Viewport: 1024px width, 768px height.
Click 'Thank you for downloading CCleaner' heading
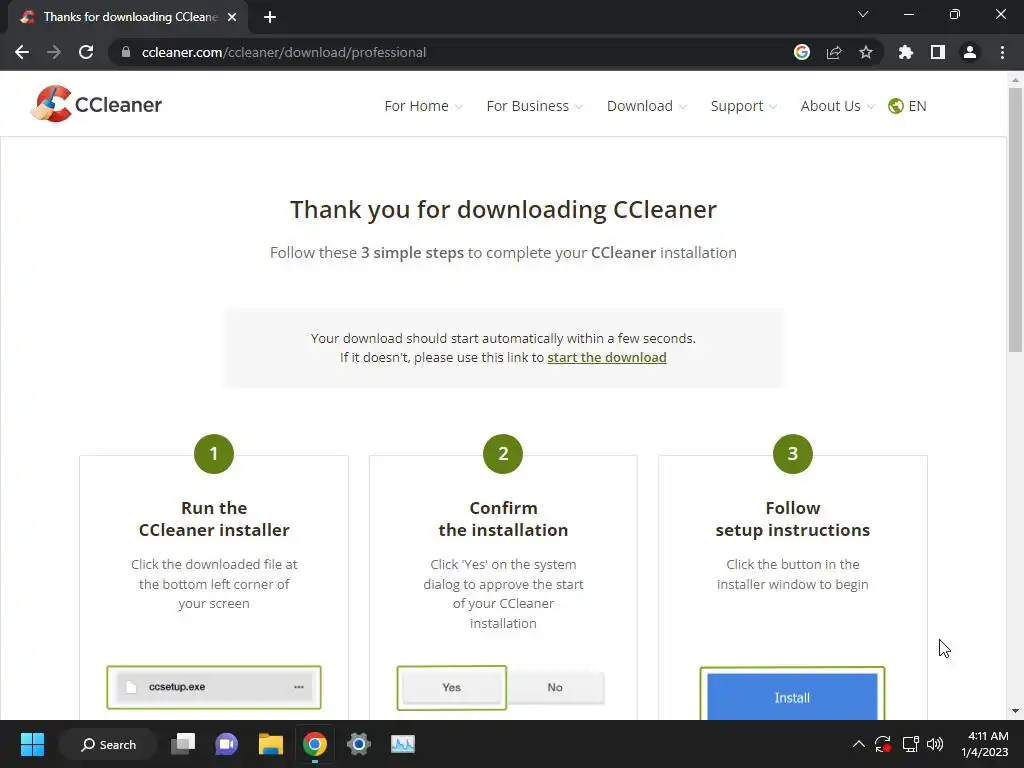pyautogui.click(x=504, y=210)
